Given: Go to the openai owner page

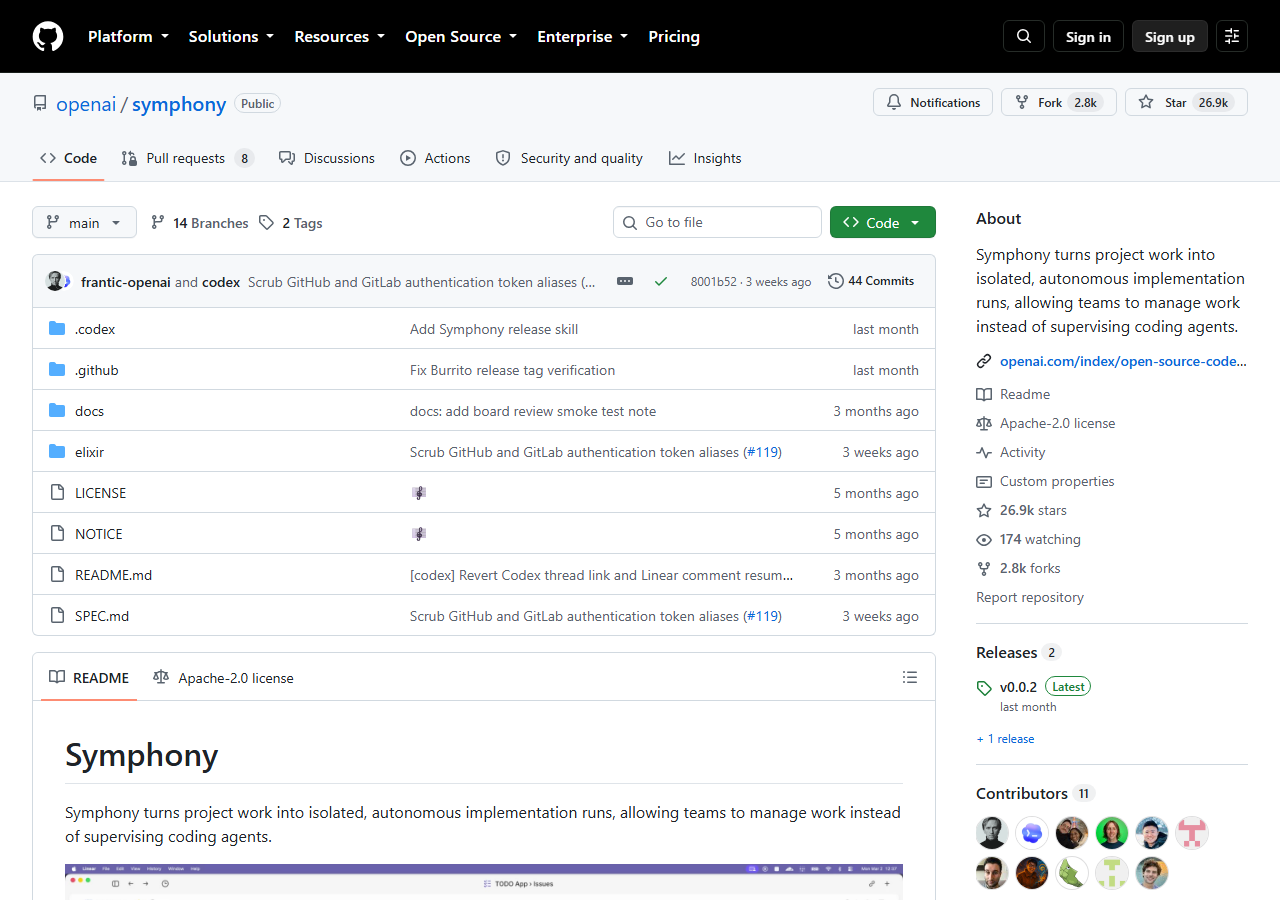Looking at the screenshot, I should coord(86,104).
